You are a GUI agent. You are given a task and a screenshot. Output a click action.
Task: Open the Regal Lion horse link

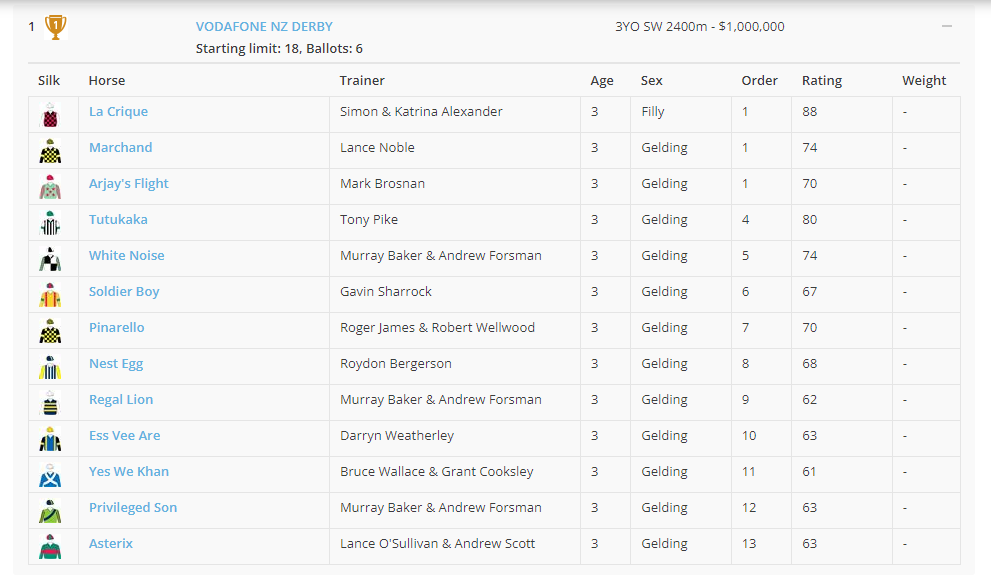tap(121, 399)
